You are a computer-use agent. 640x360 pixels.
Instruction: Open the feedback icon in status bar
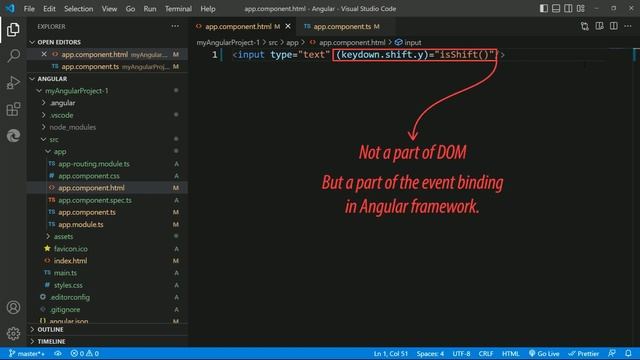[x=612, y=353]
